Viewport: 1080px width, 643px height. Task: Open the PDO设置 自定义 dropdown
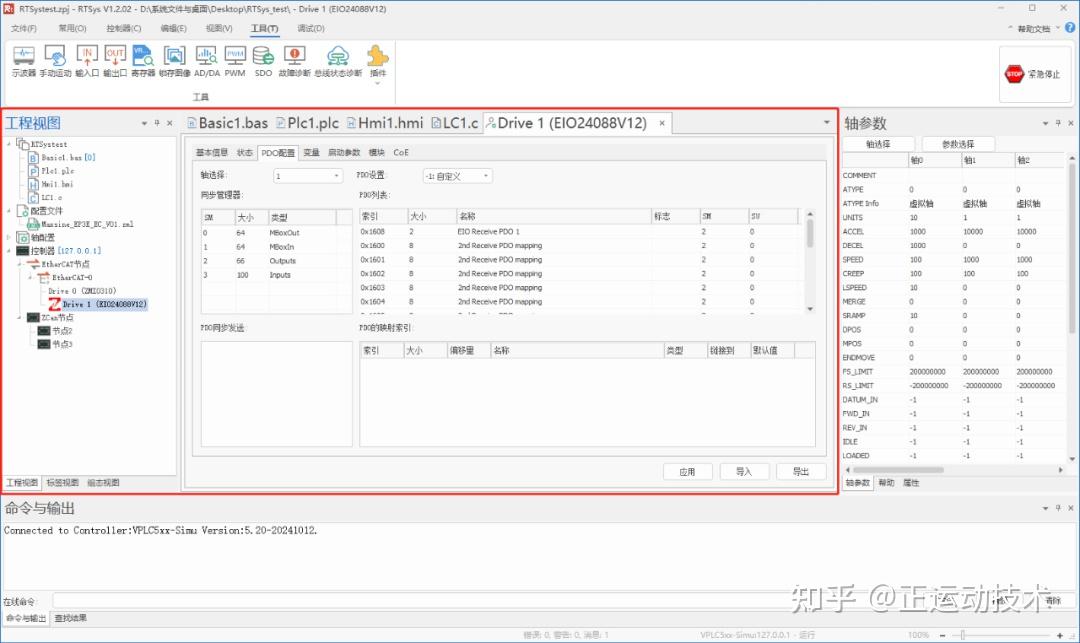click(x=455, y=175)
